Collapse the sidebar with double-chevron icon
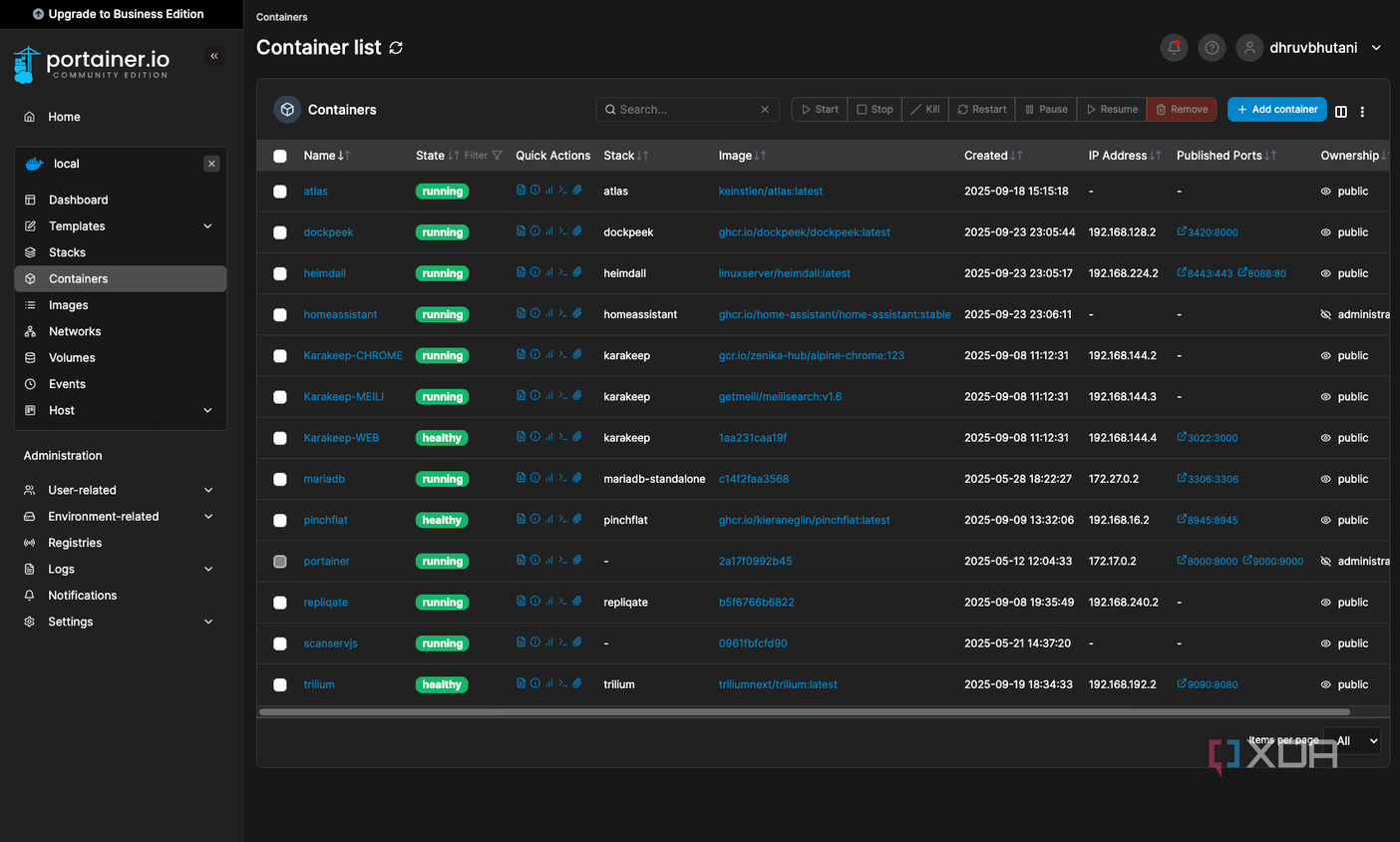Screen dimensions: 1400x842 [213, 56]
